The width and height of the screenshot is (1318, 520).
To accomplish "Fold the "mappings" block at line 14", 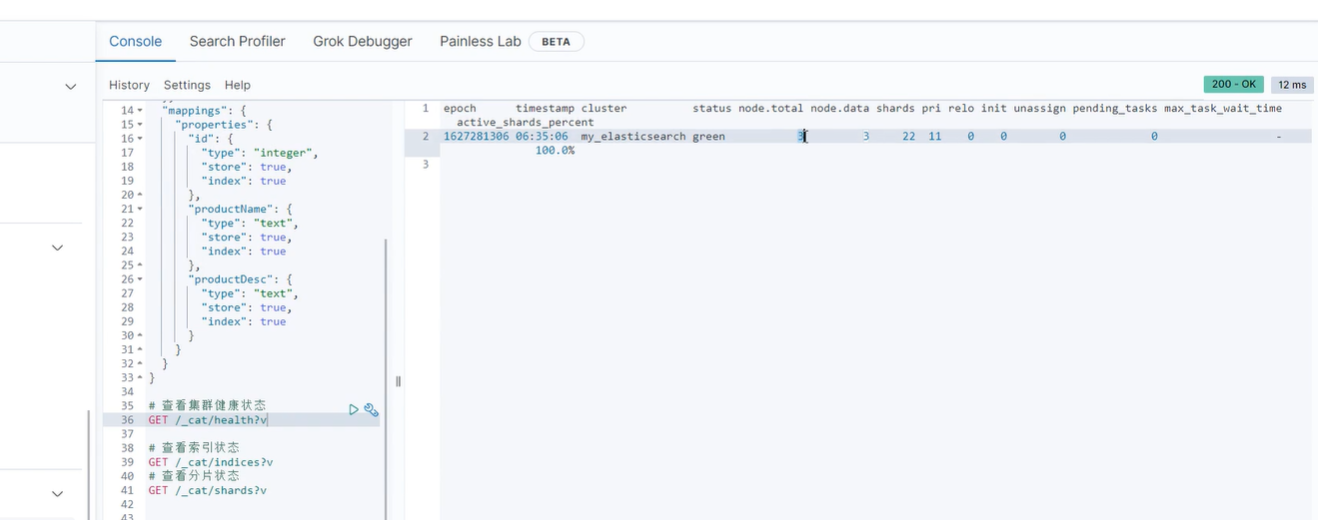I will click(x=140, y=111).
